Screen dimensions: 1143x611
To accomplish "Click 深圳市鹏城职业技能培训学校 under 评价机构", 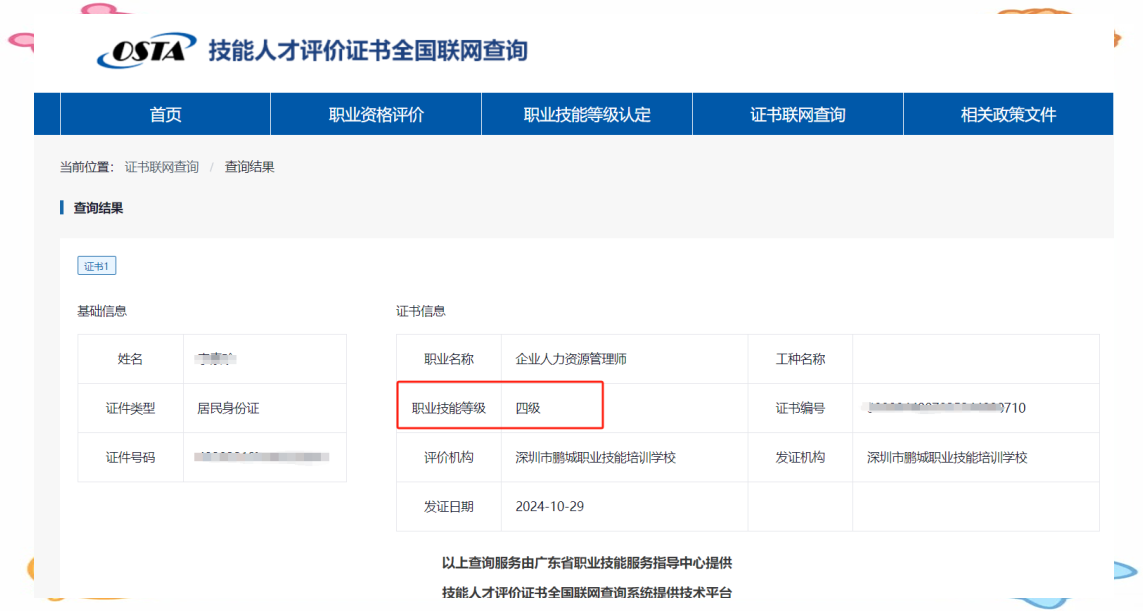I will 596,457.
